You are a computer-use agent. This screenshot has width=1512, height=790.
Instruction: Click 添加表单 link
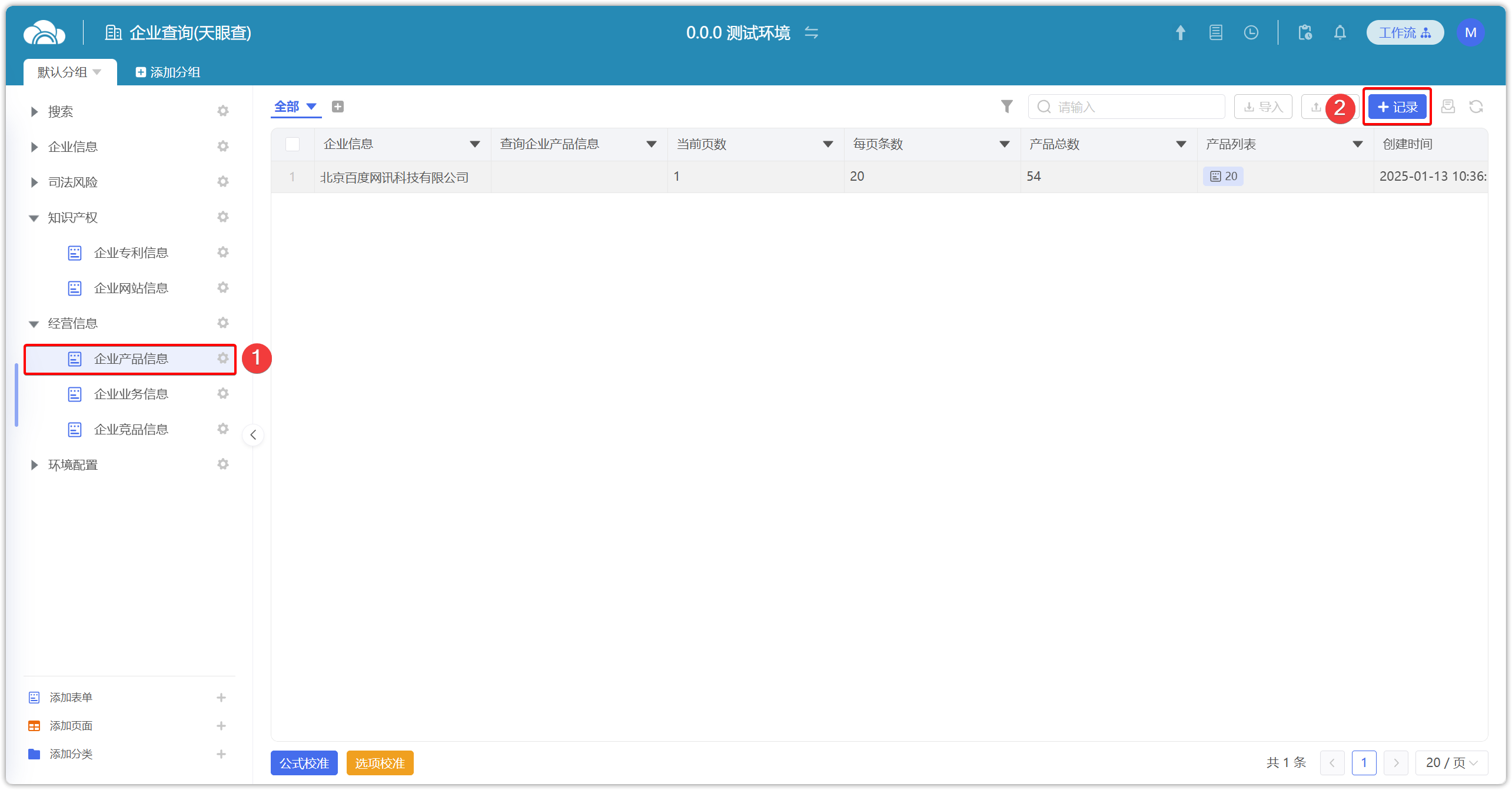(71, 698)
